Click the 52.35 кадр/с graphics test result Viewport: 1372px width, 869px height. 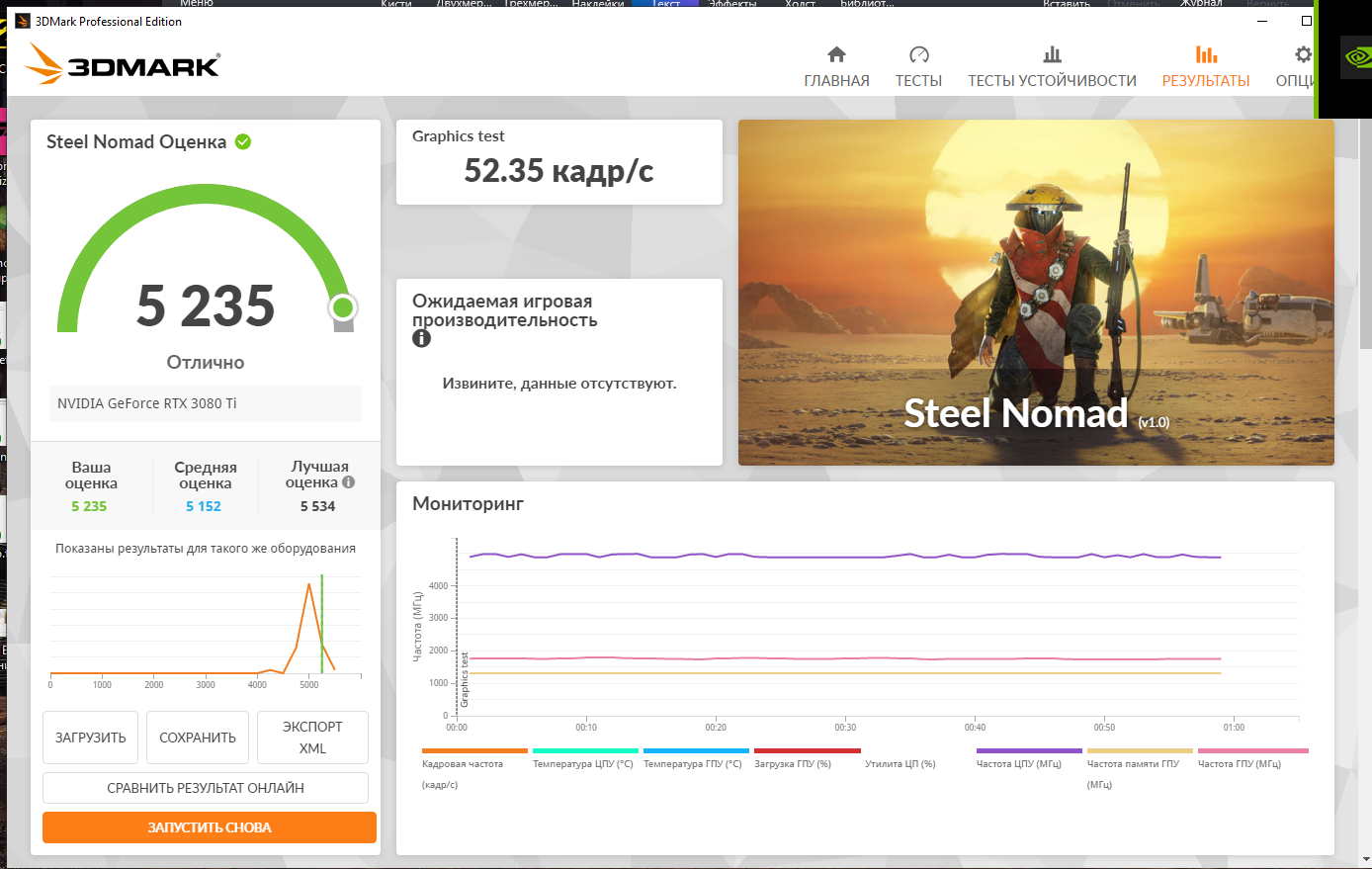point(559,171)
